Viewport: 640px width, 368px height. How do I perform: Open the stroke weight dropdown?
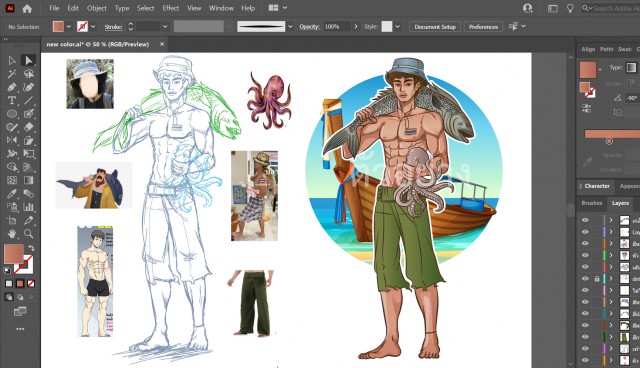pos(165,27)
